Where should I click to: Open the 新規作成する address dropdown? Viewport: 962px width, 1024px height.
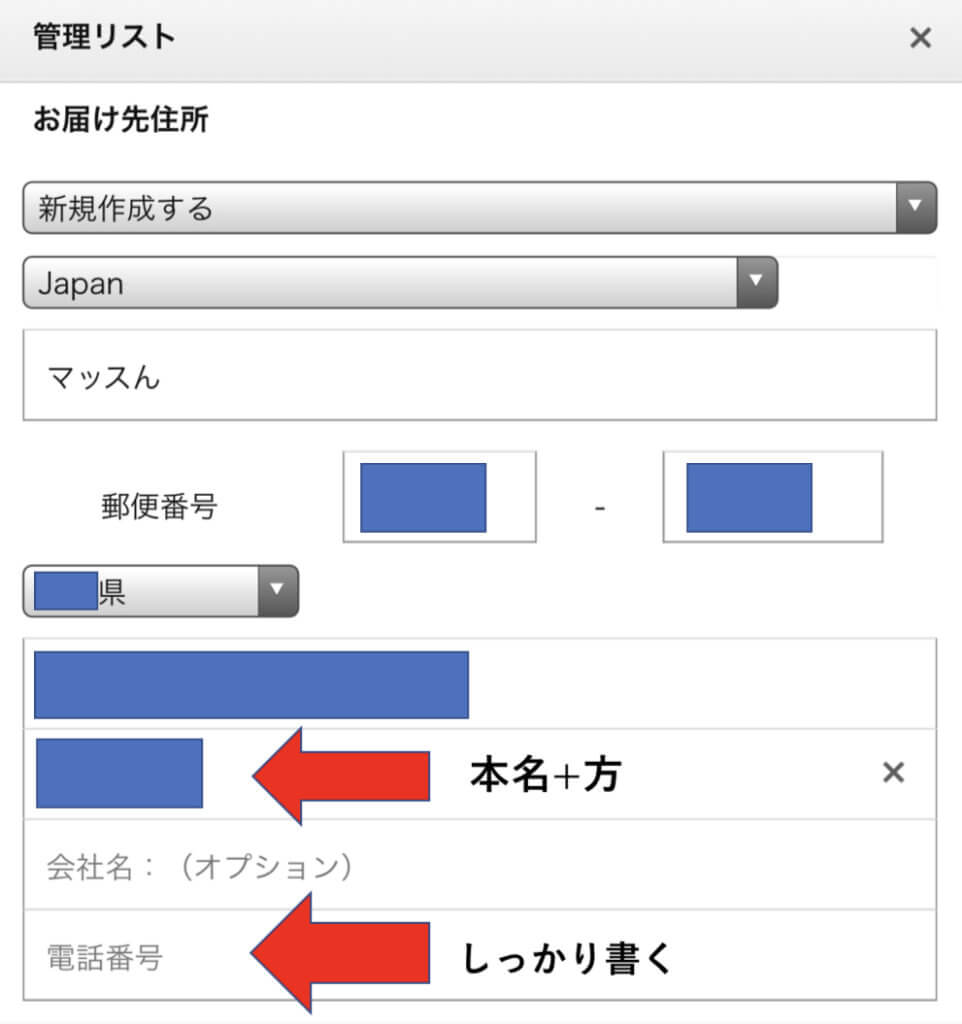point(460,208)
